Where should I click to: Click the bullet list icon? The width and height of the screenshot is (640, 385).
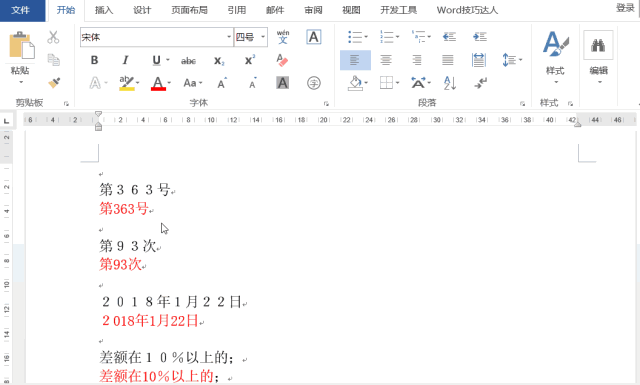tap(355, 37)
